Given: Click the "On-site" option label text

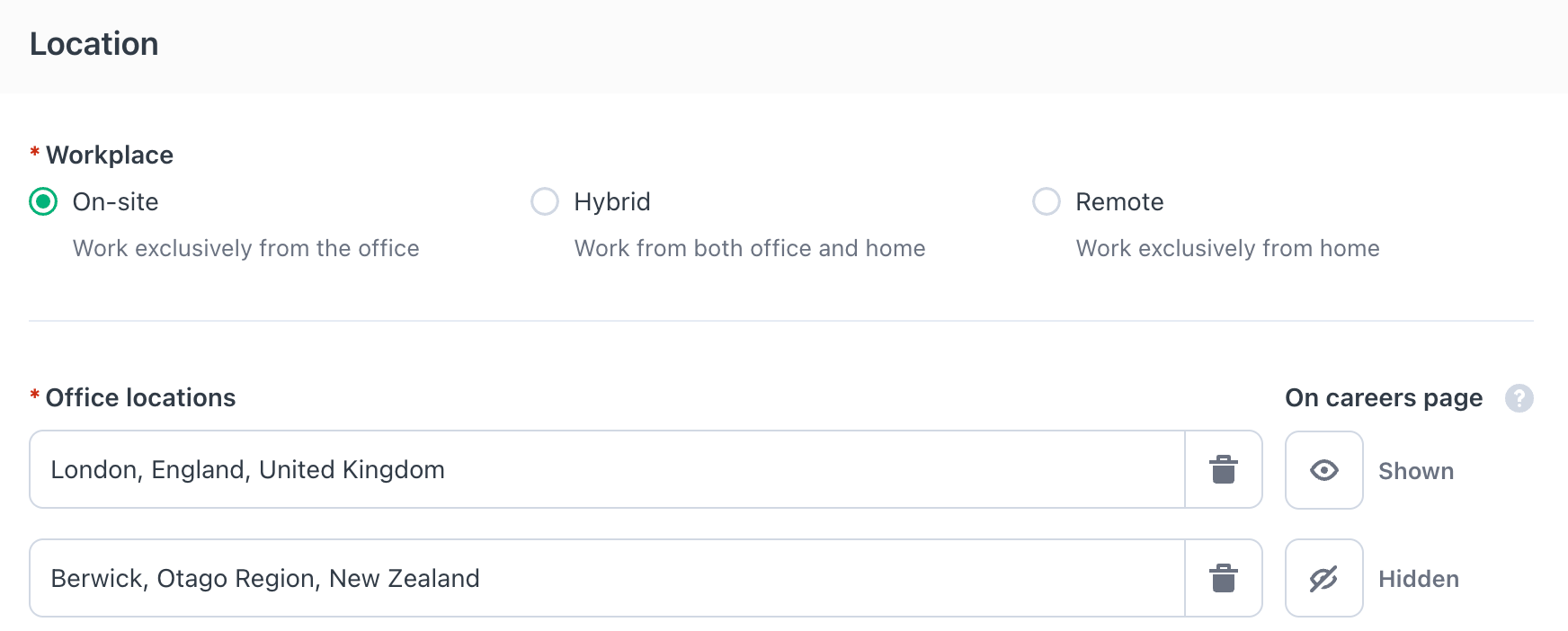Looking at the screenshot, I should [116, 201].
